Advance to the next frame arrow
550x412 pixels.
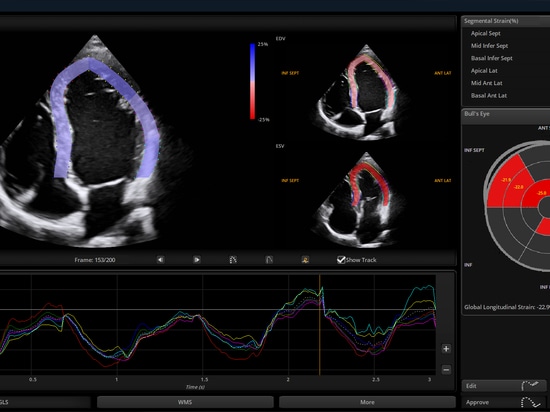pyautogui.click(x=197, y=260)
